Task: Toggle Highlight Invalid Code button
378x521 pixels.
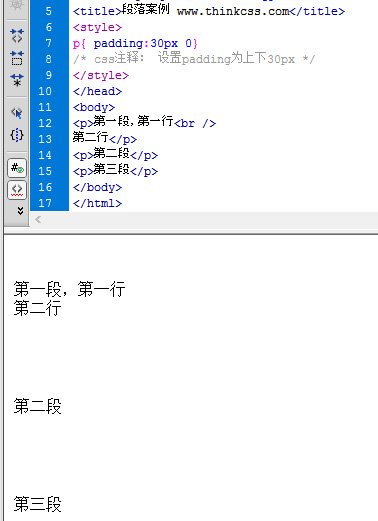Action: coord(17,190)
